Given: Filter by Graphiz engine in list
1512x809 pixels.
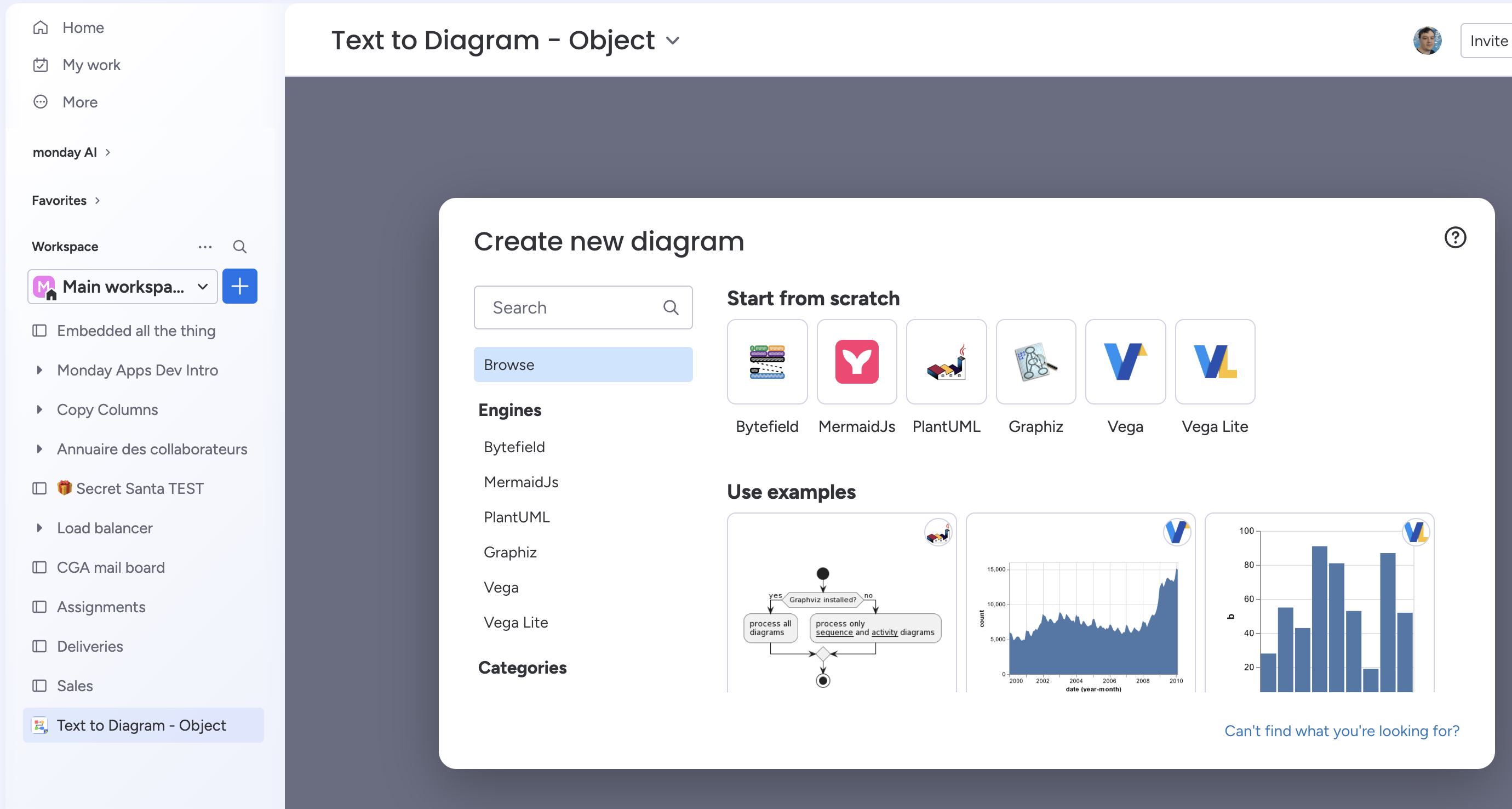Looking at the screenshot, I should 510,552.
